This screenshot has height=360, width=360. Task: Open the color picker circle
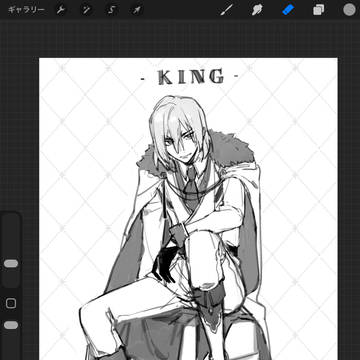click(349, 10)
